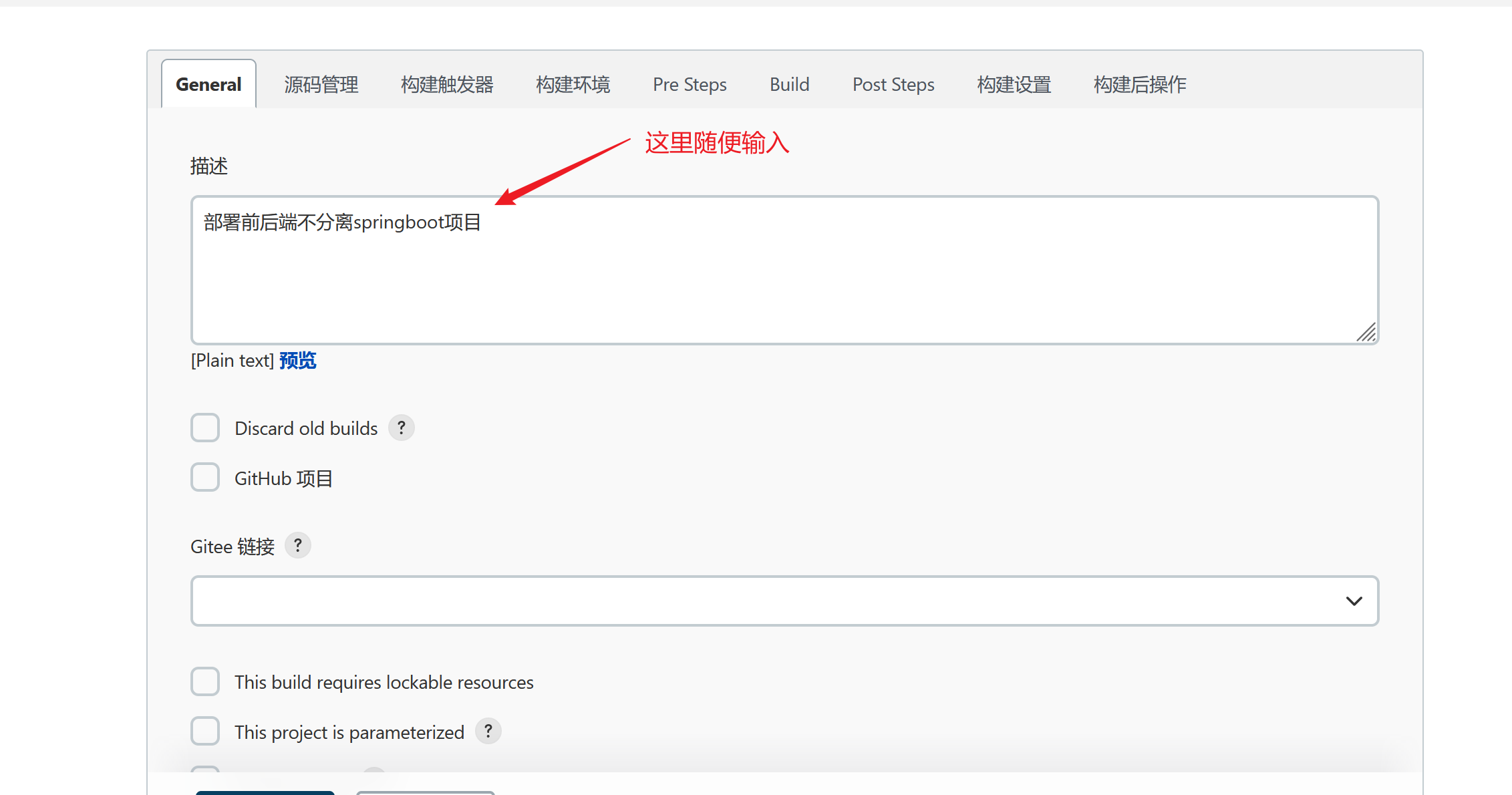Viewport: 1512px width, 795px height.
Task: Select the General tab
Action: tap(208, 84)
